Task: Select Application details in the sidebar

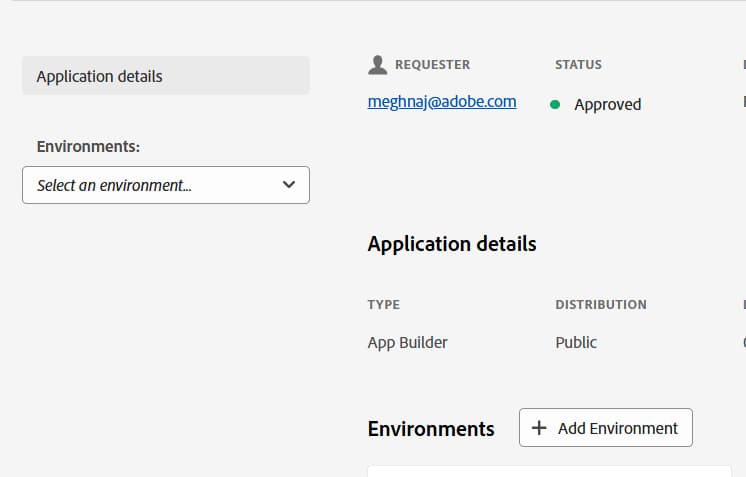Action: click(x=166, y=76)
